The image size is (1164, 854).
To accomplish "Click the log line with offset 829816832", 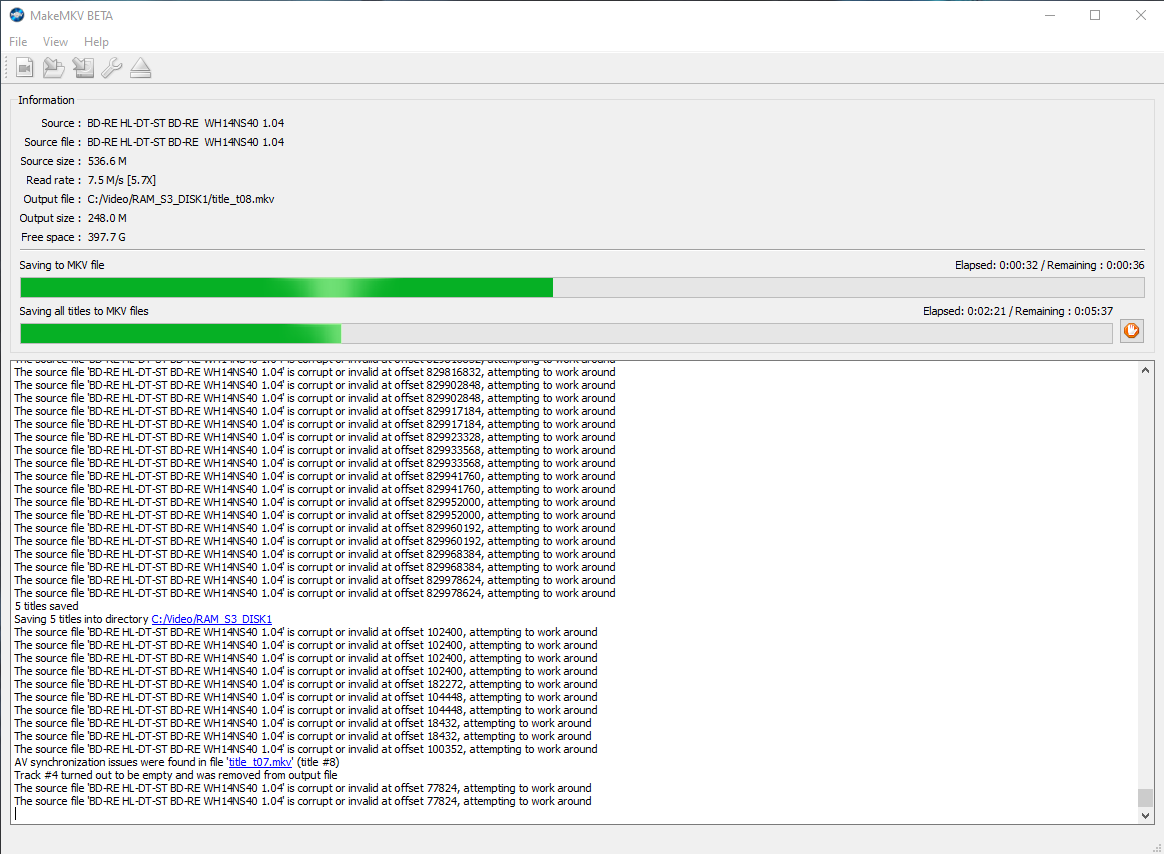I will tap(315, 372).
